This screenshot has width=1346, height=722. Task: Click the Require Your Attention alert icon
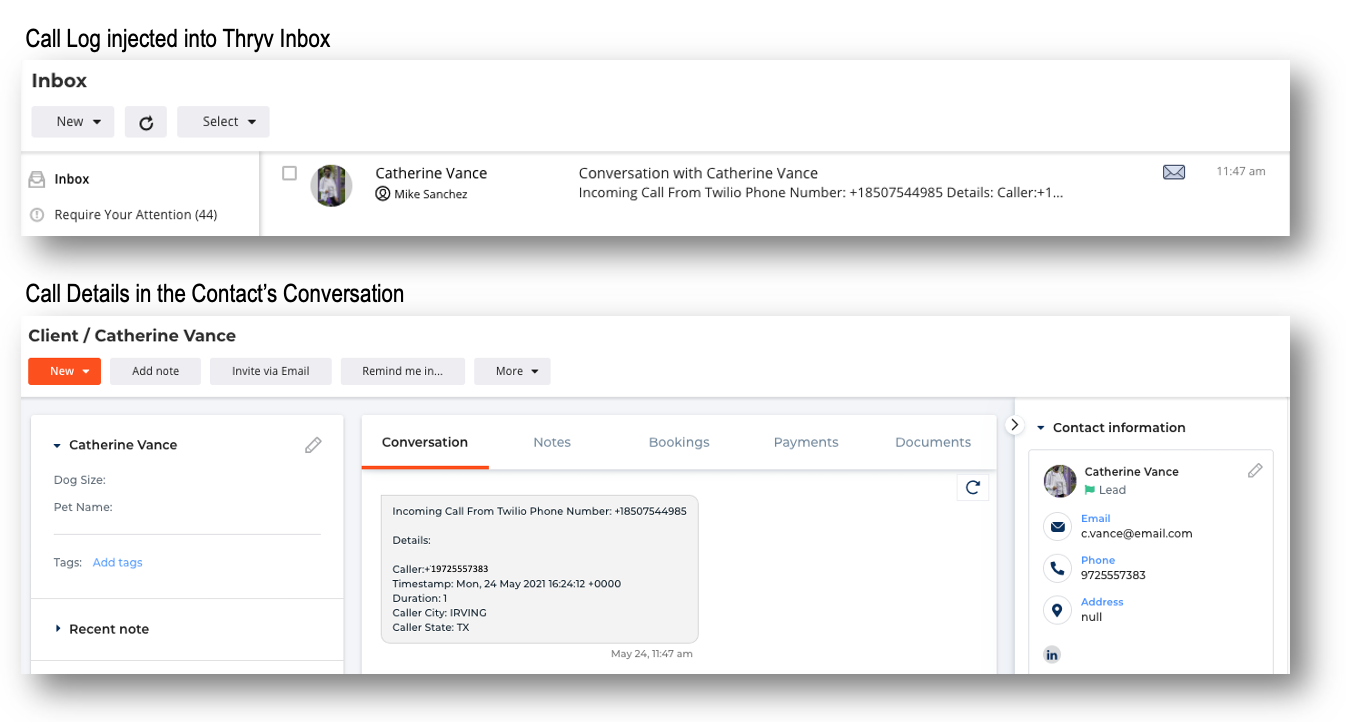click(x=37, y=214)
